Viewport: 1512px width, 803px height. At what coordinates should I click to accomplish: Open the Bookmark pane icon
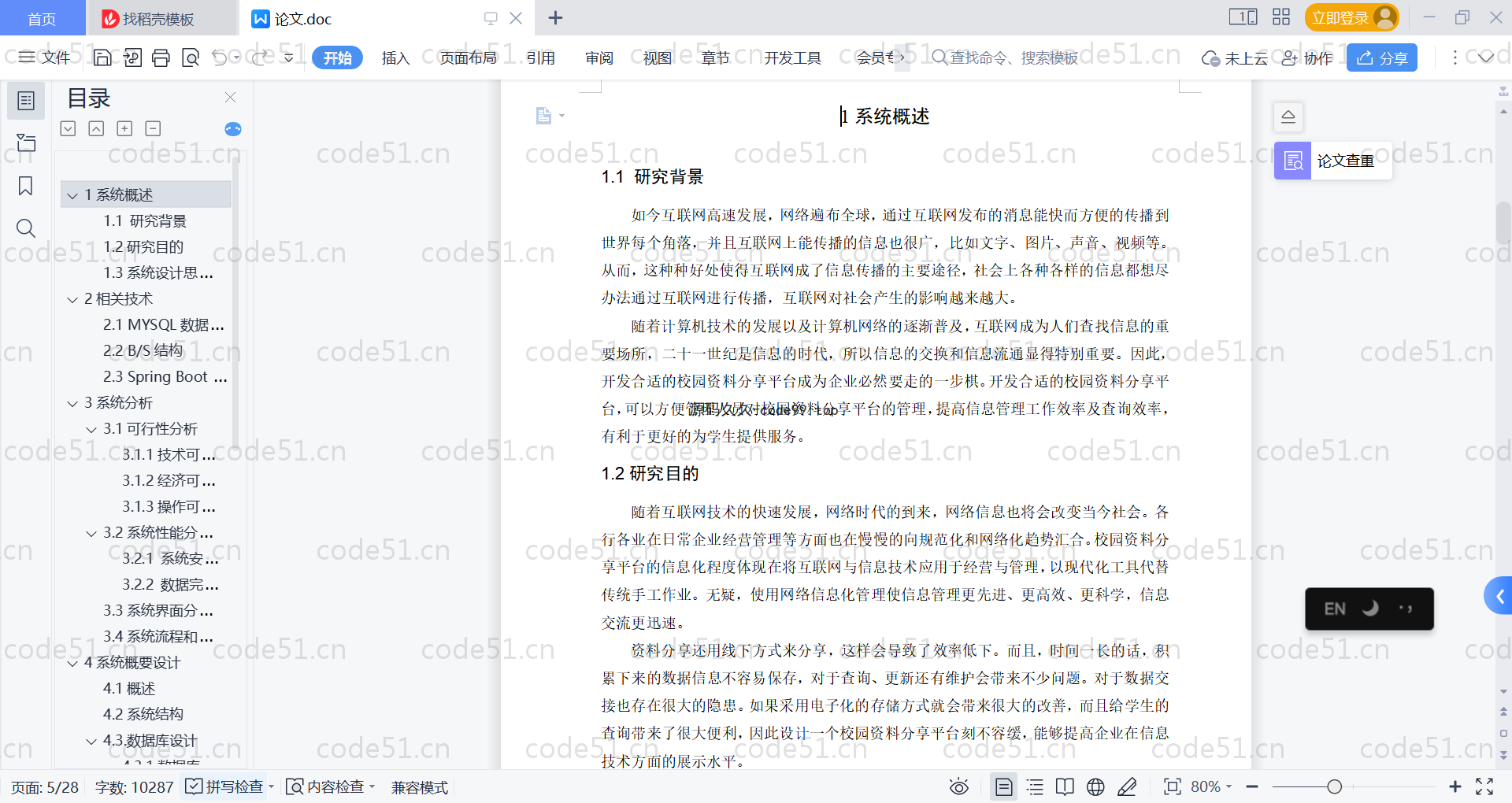point(26,186)
